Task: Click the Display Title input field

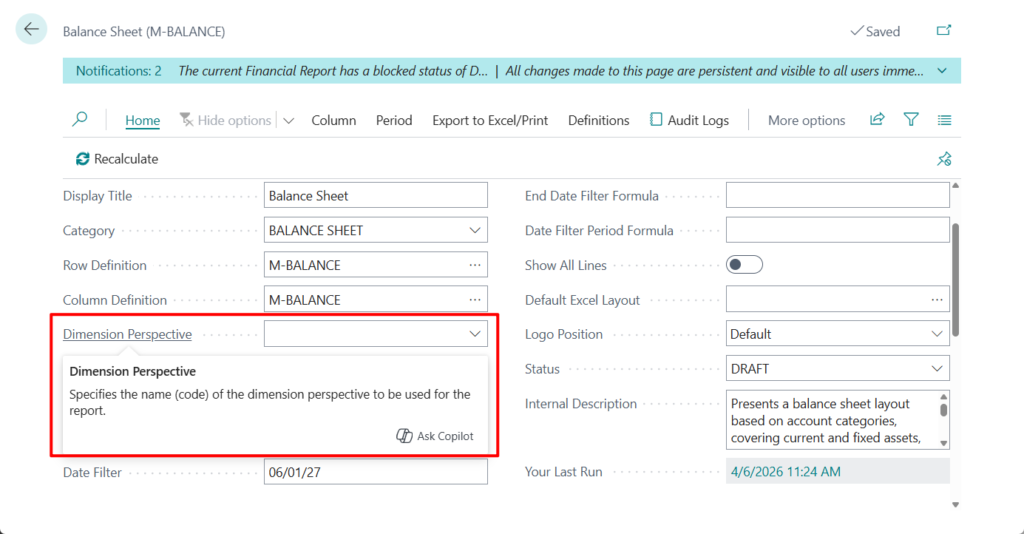Action: coord(376,196)
